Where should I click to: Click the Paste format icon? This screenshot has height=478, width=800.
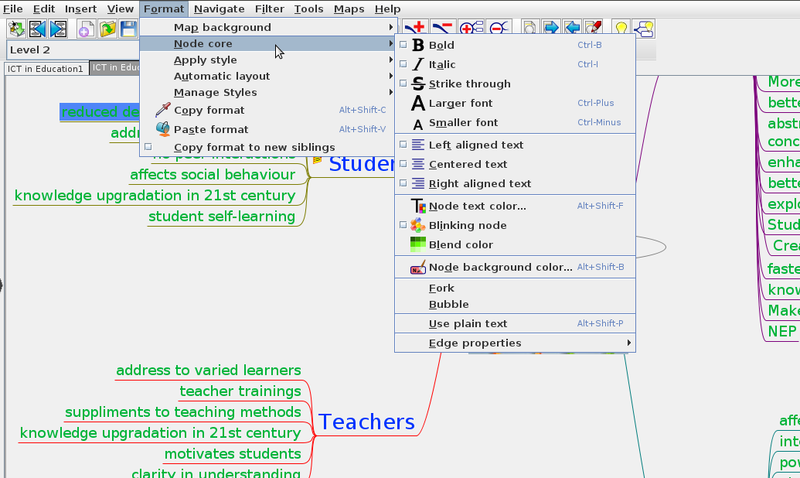(x=163, y=129)
